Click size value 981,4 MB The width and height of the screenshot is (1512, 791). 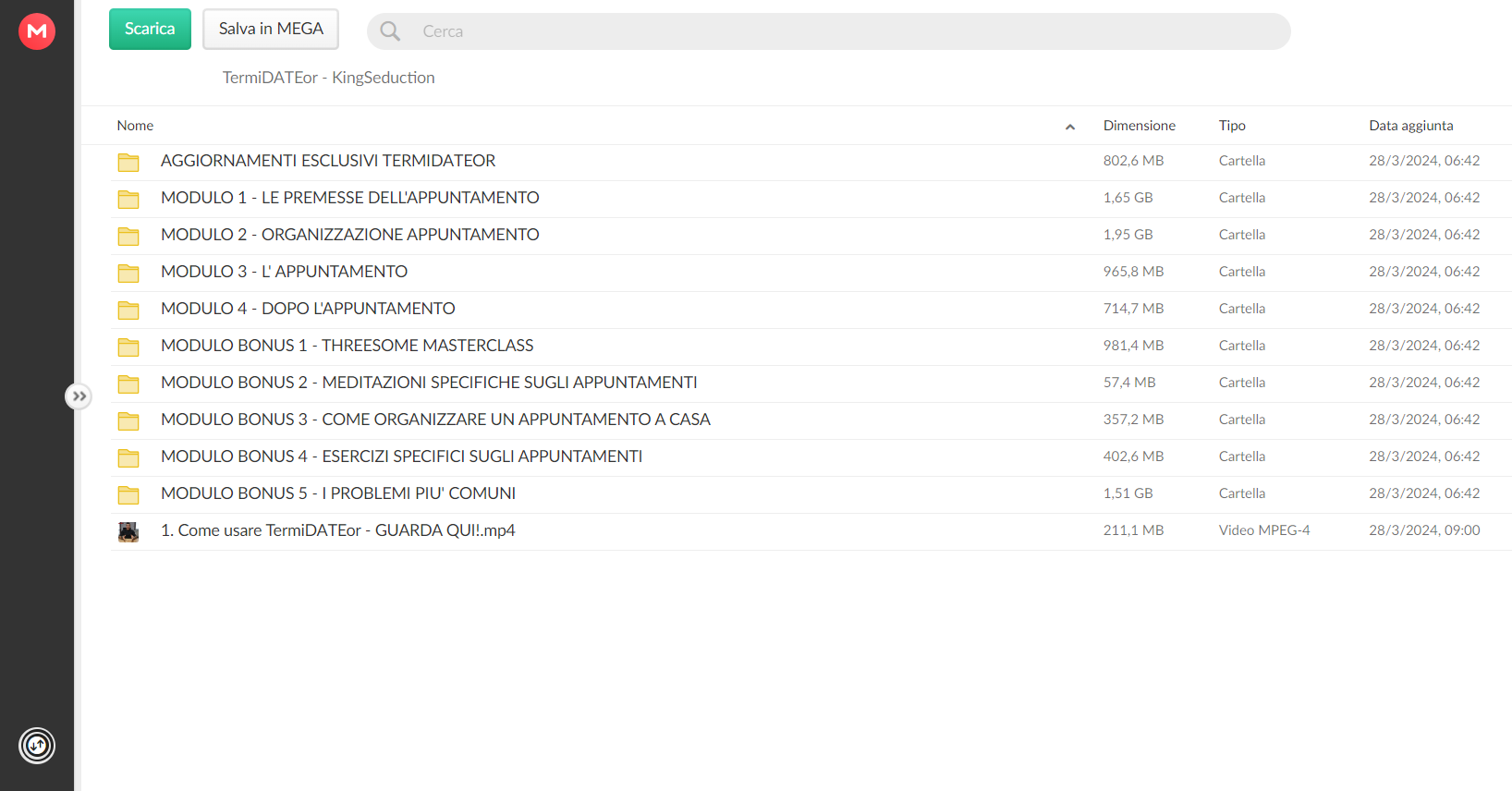click(1133, 346)
